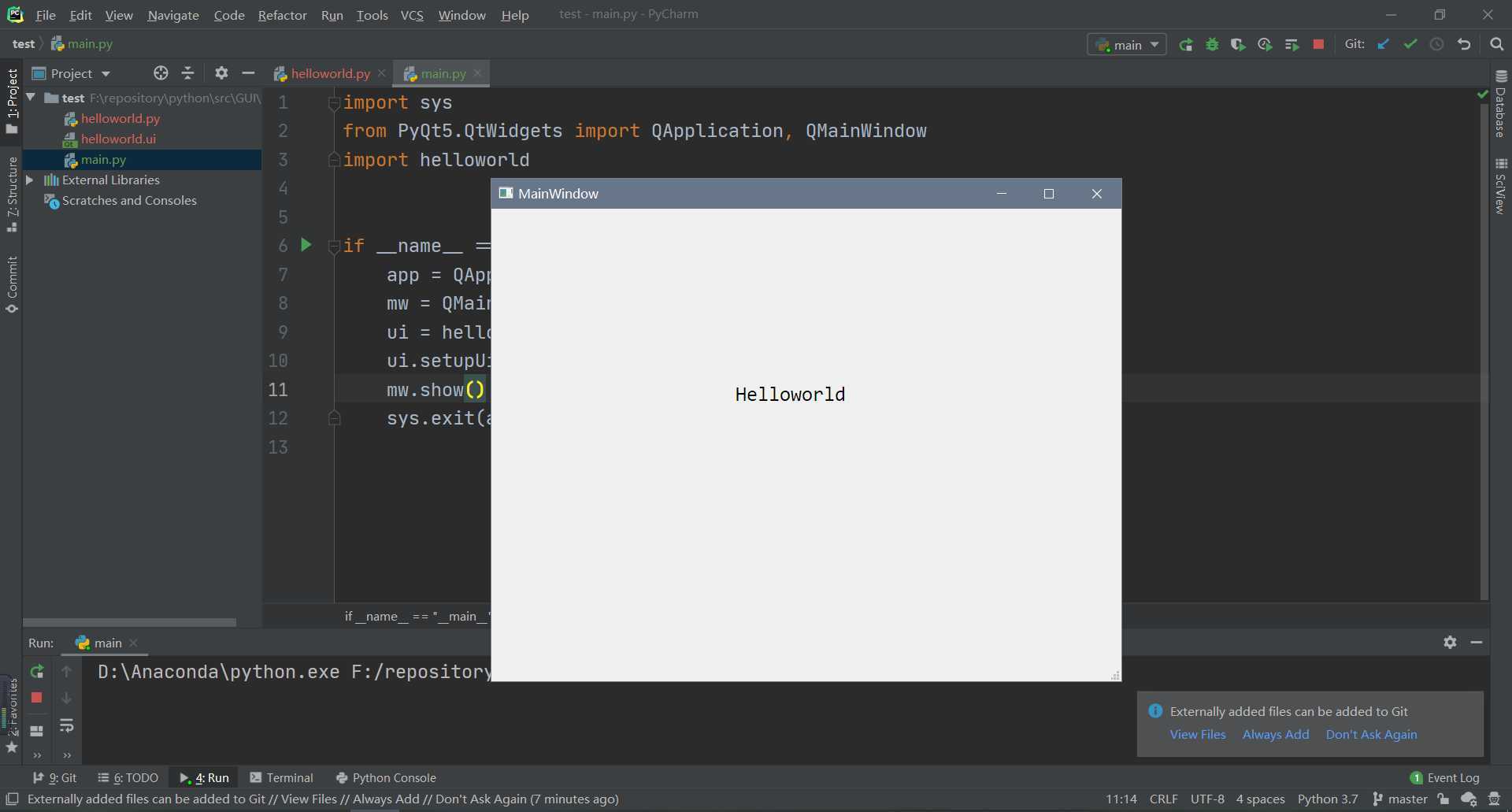
Task: Toggle the 1: Project side panel
Action: point(12,101)
